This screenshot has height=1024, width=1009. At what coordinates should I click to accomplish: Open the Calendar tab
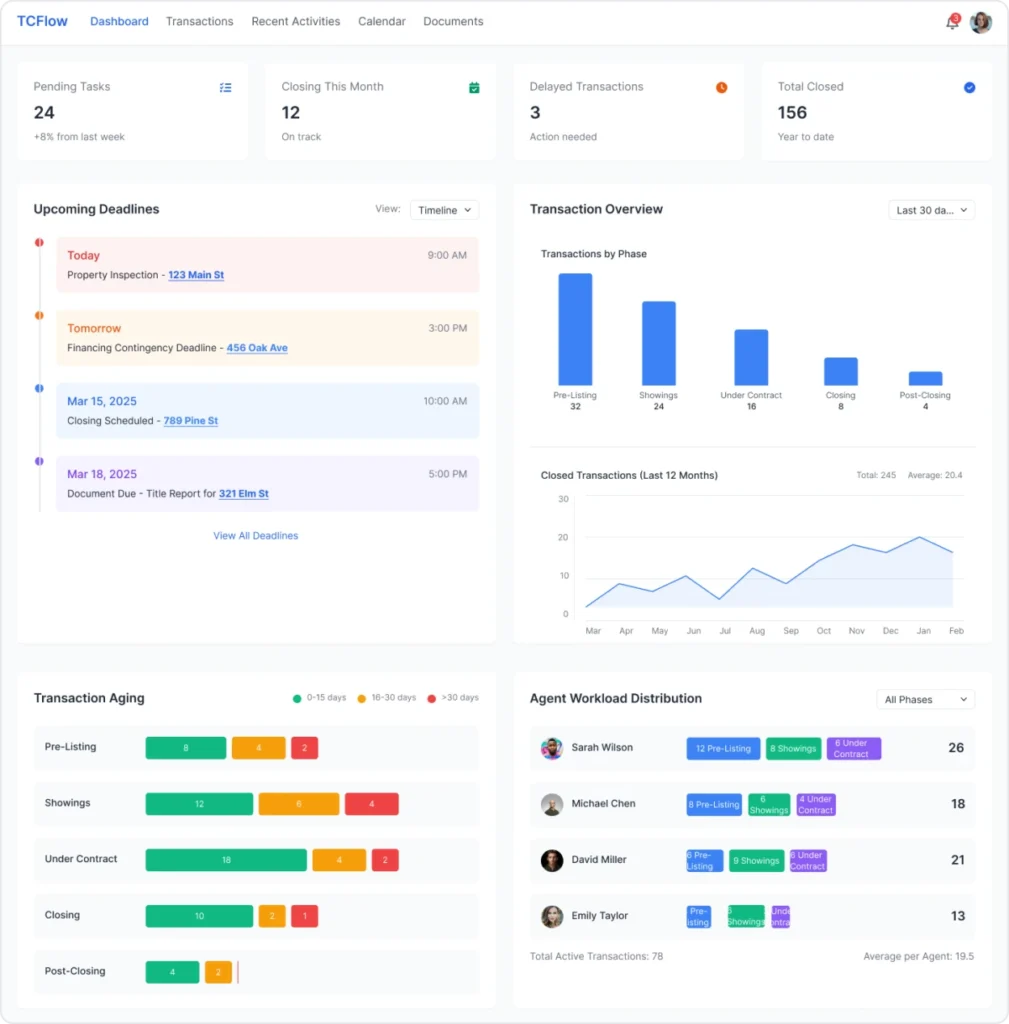coord(381,21)
